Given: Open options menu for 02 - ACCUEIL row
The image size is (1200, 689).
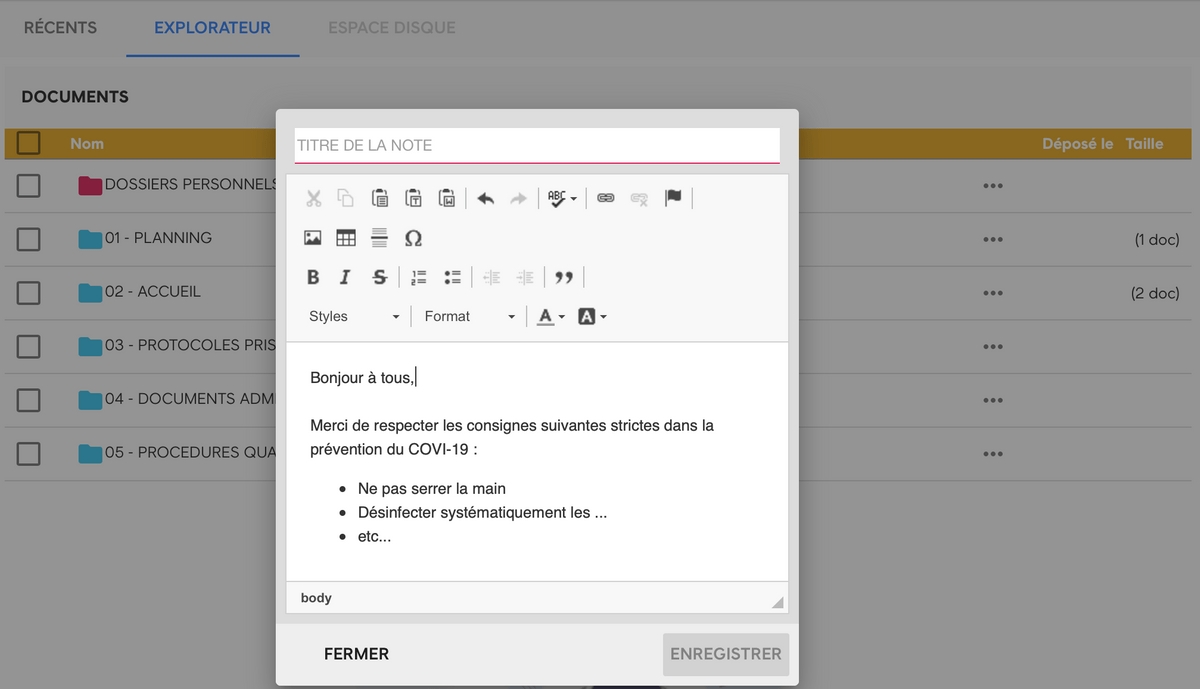Looking at the screenshot, I should click(x=992, y=293).
